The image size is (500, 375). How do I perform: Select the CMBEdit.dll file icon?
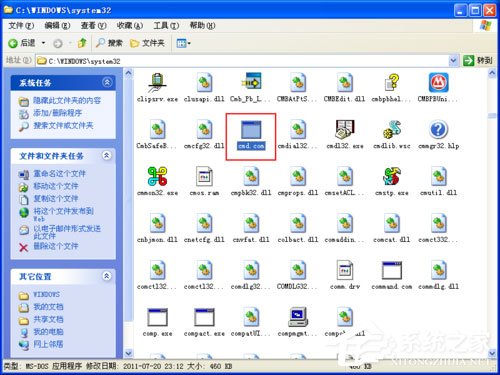[x=345, y=83]
